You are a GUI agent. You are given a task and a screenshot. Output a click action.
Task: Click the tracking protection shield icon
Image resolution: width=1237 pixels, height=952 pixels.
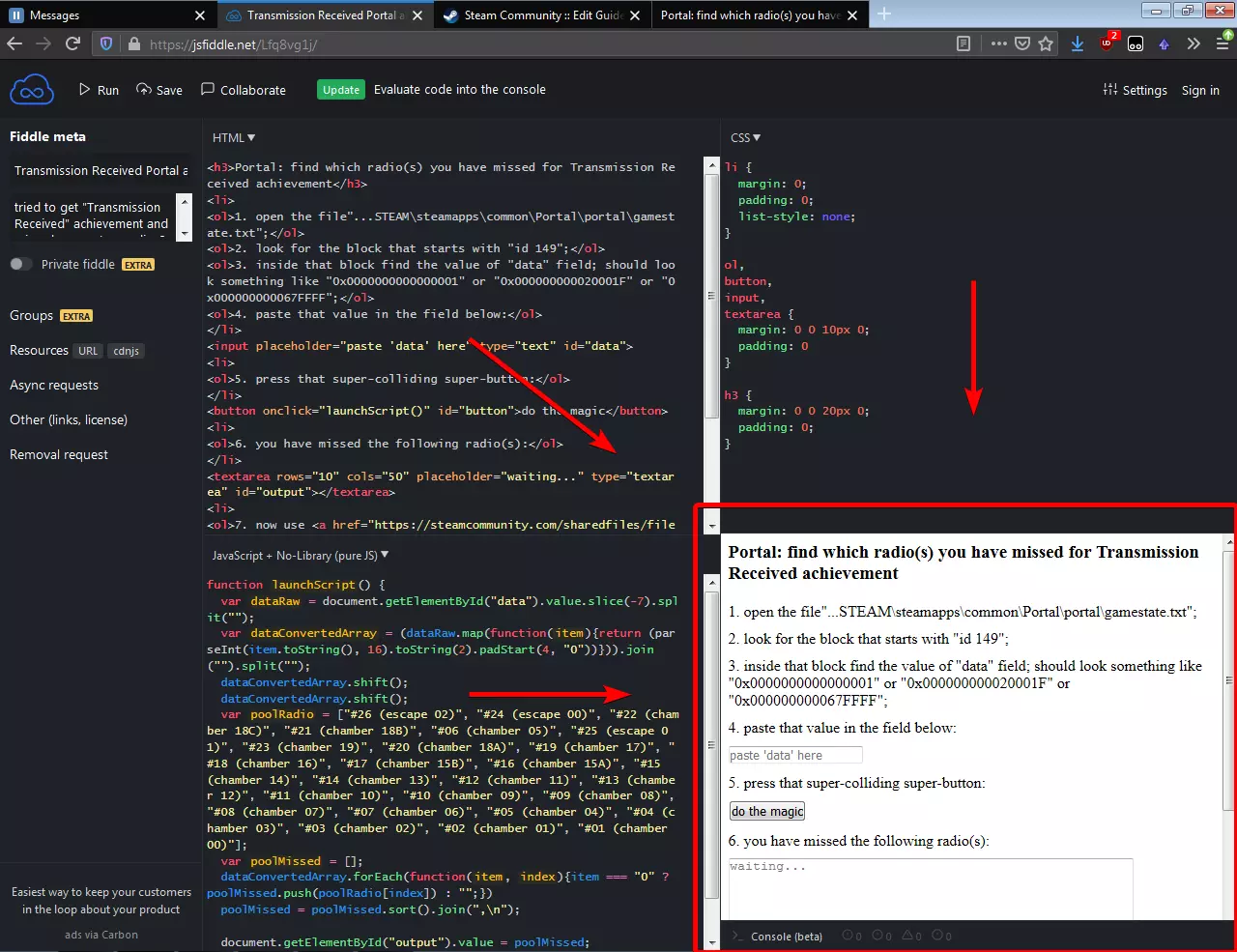click(x=106, y=43)
